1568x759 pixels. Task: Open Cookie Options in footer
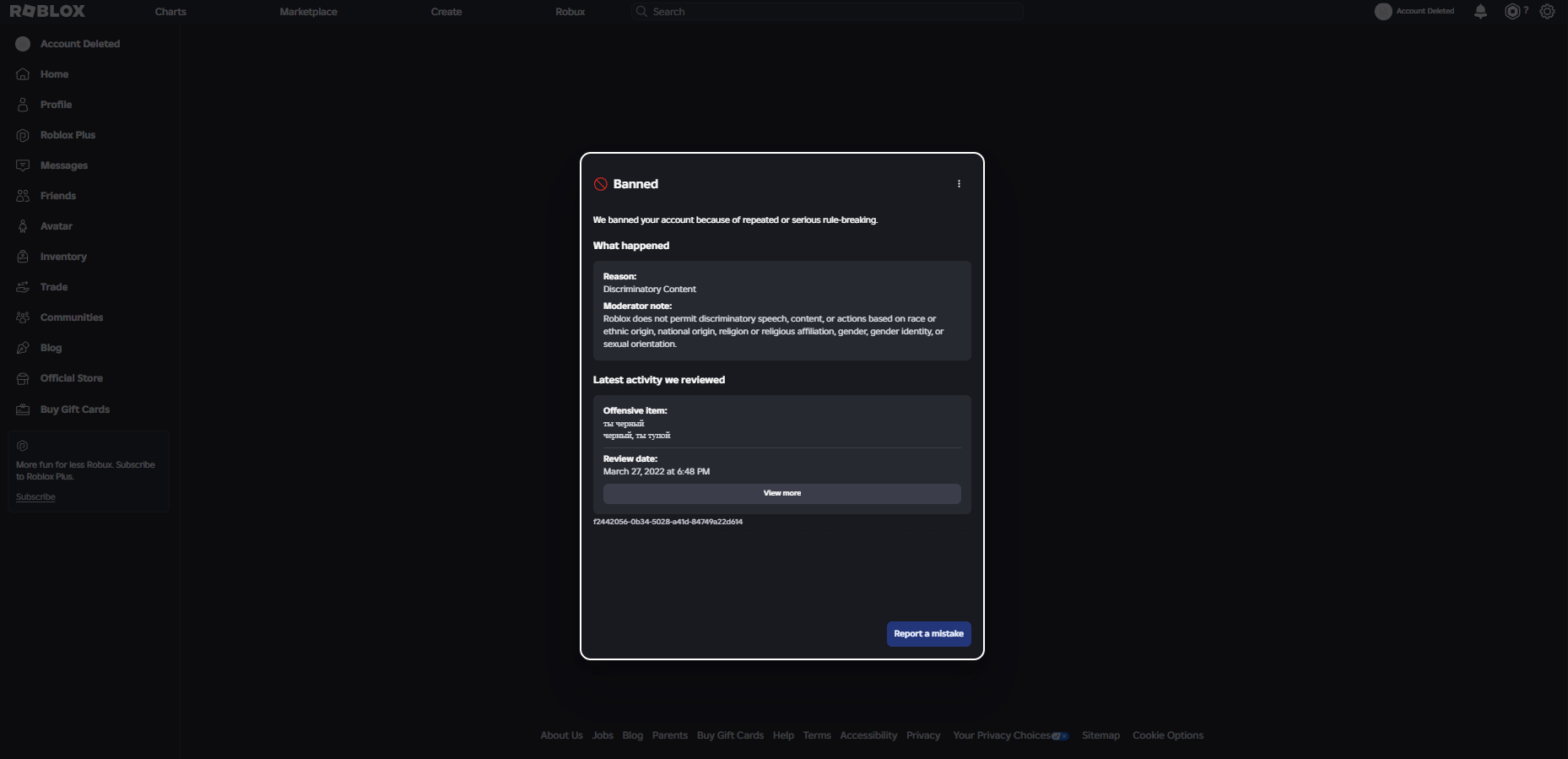click(x=1168, y=735)
